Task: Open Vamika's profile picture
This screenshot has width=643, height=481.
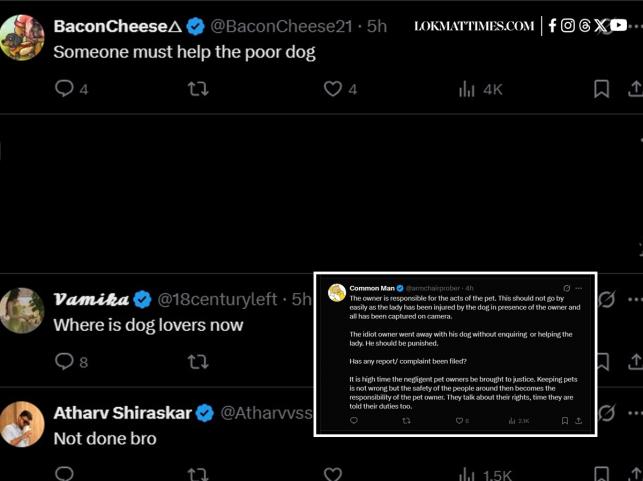Action: pyautogui.click(x=22, y=310)
